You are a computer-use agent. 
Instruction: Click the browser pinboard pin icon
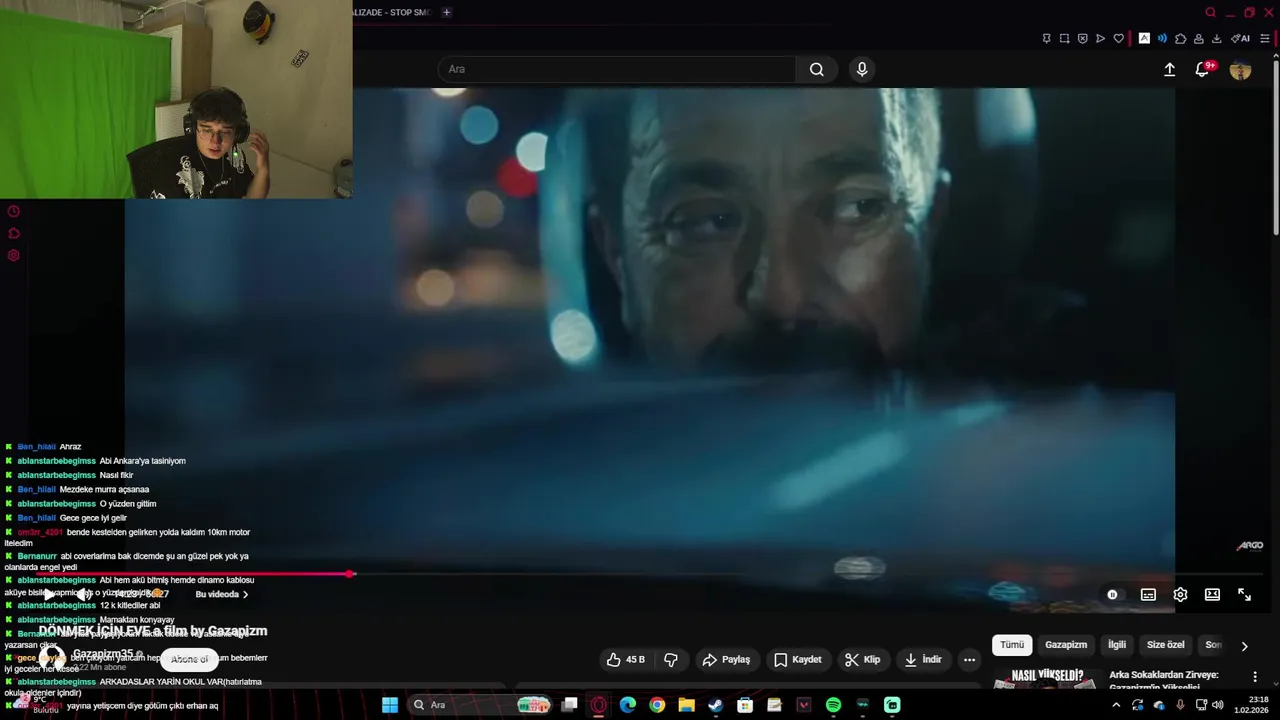1046,39
